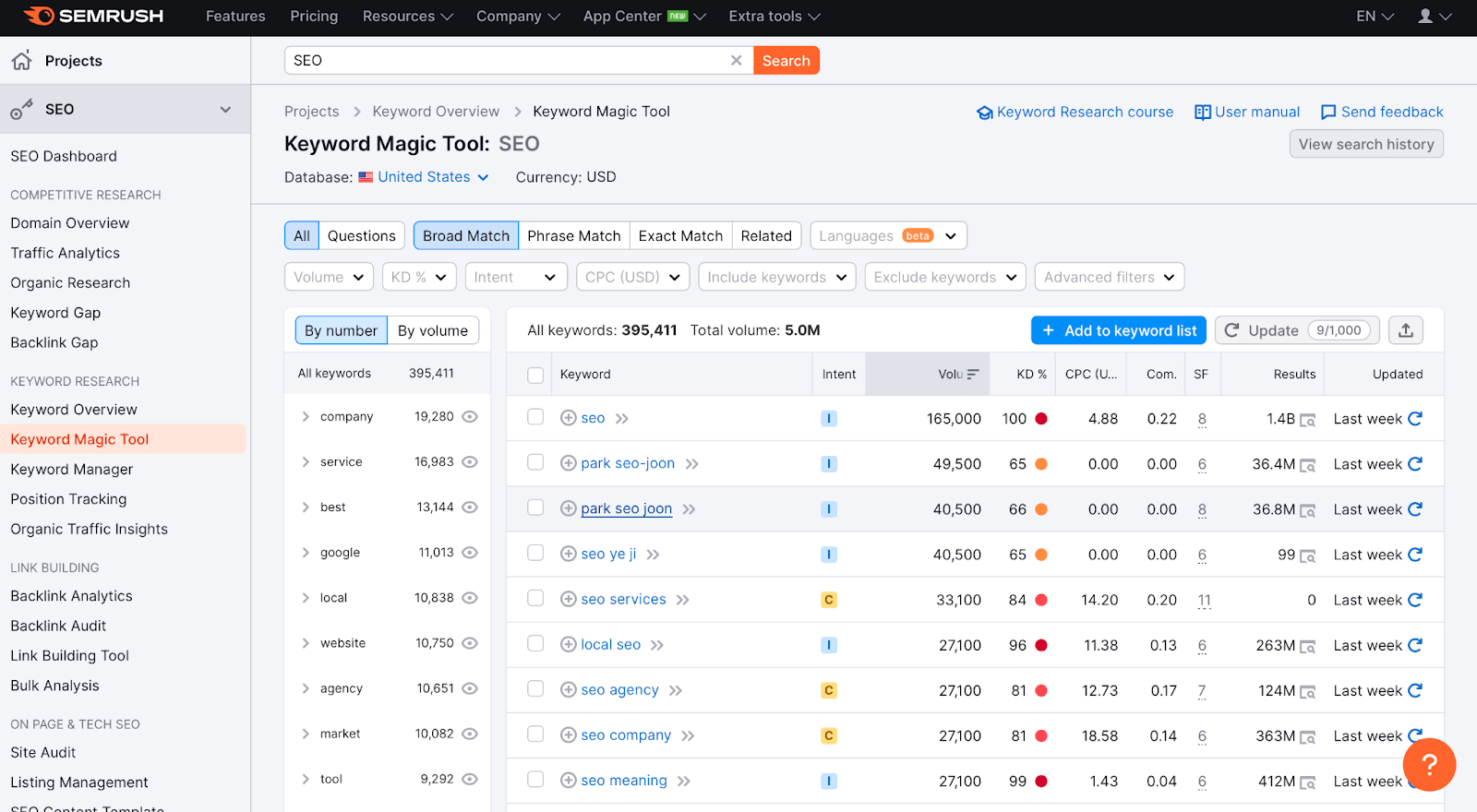The height and width of the screenshot is (812, 1477).
Task: Click double-arrow next to seo ye ji
Action: (x=654, y=555)
